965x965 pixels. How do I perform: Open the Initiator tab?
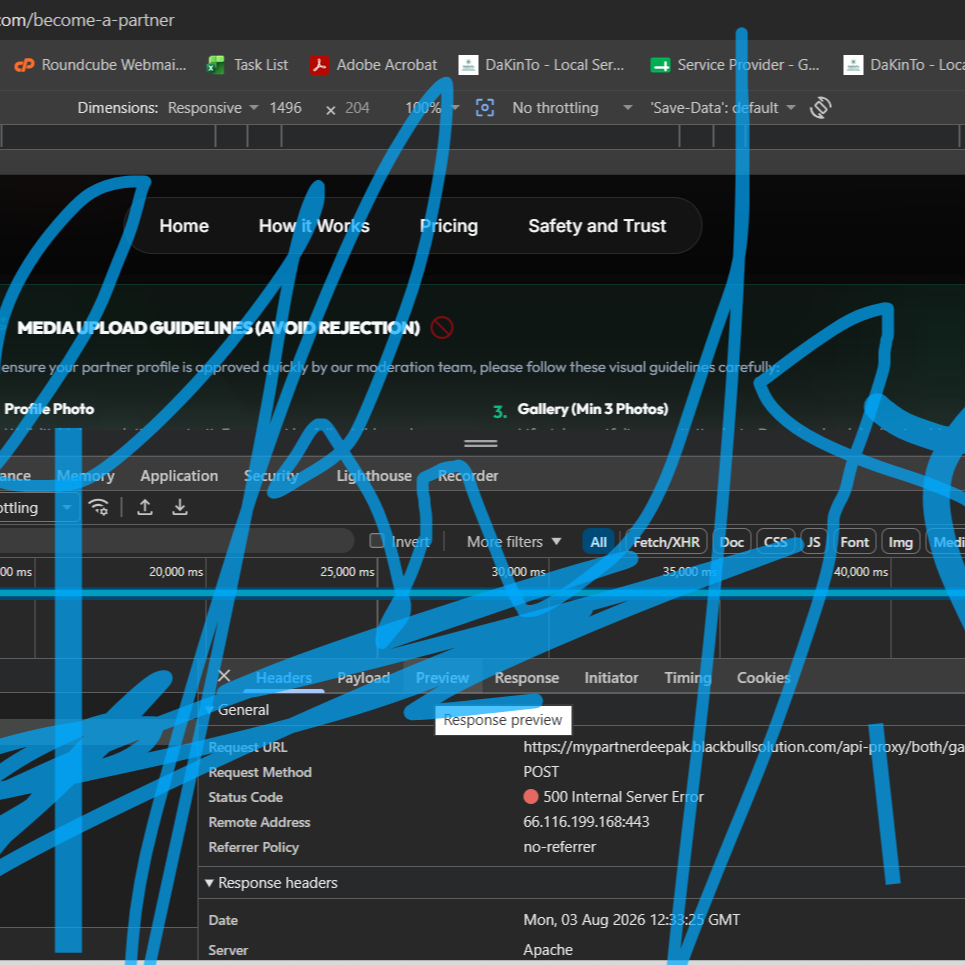coord(611,678)
